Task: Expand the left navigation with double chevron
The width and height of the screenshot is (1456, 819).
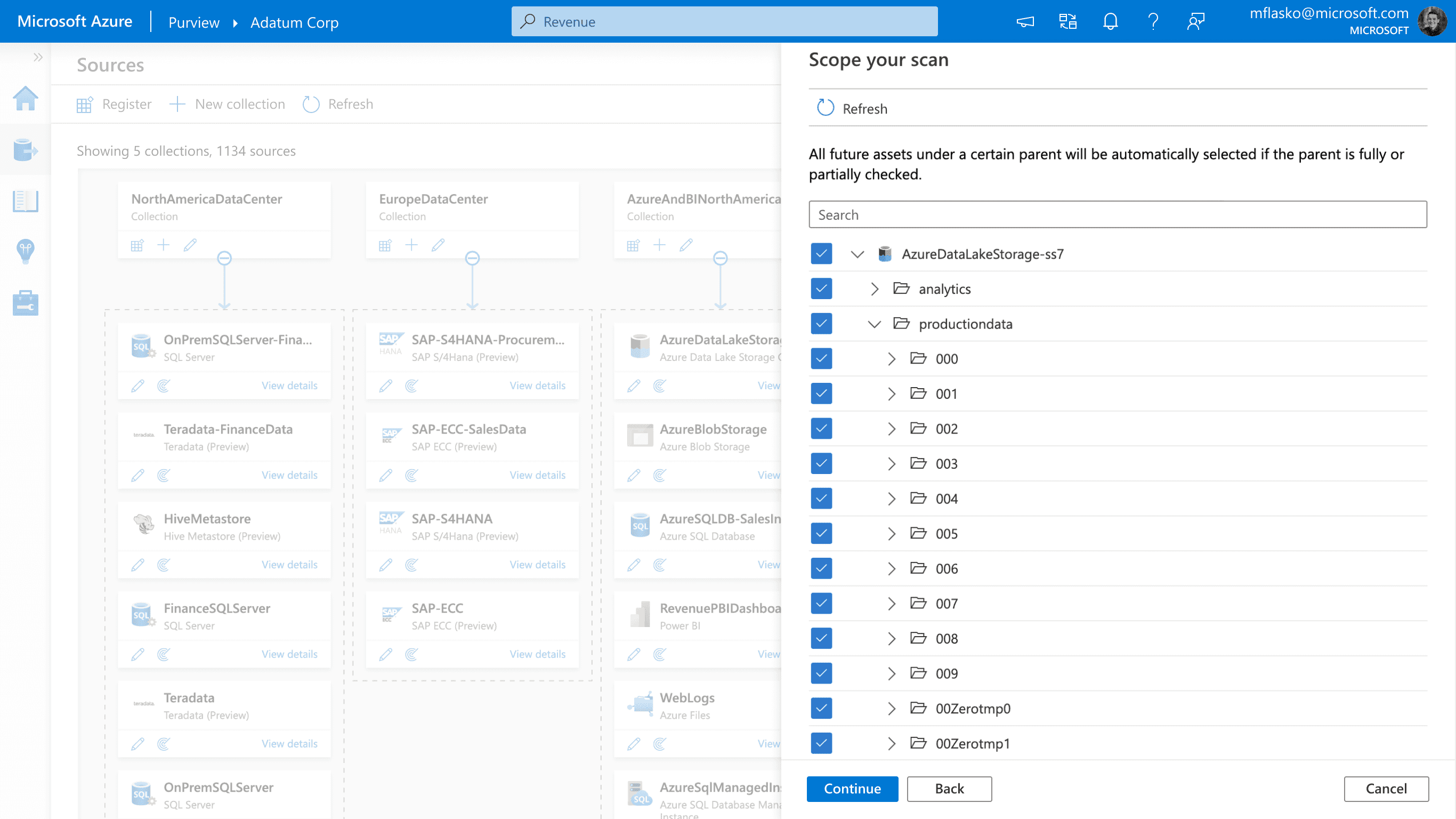Action: [x=38, y=57]
